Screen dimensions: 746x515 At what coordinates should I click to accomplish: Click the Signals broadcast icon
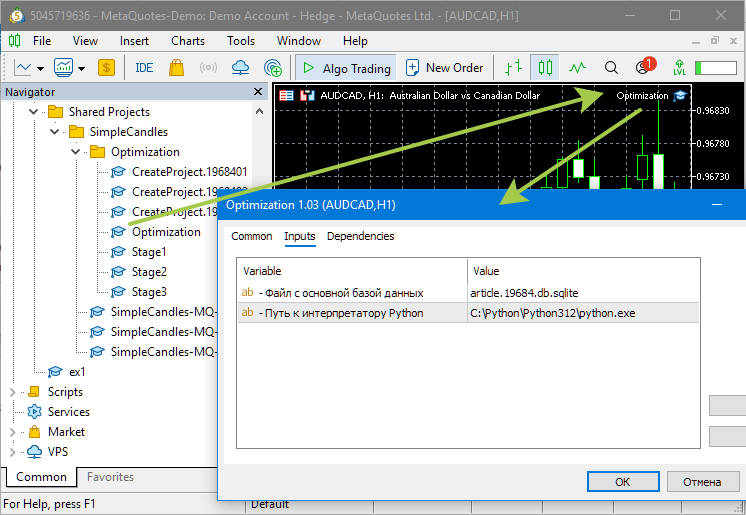pyautogui.click(x=208, y=68)
